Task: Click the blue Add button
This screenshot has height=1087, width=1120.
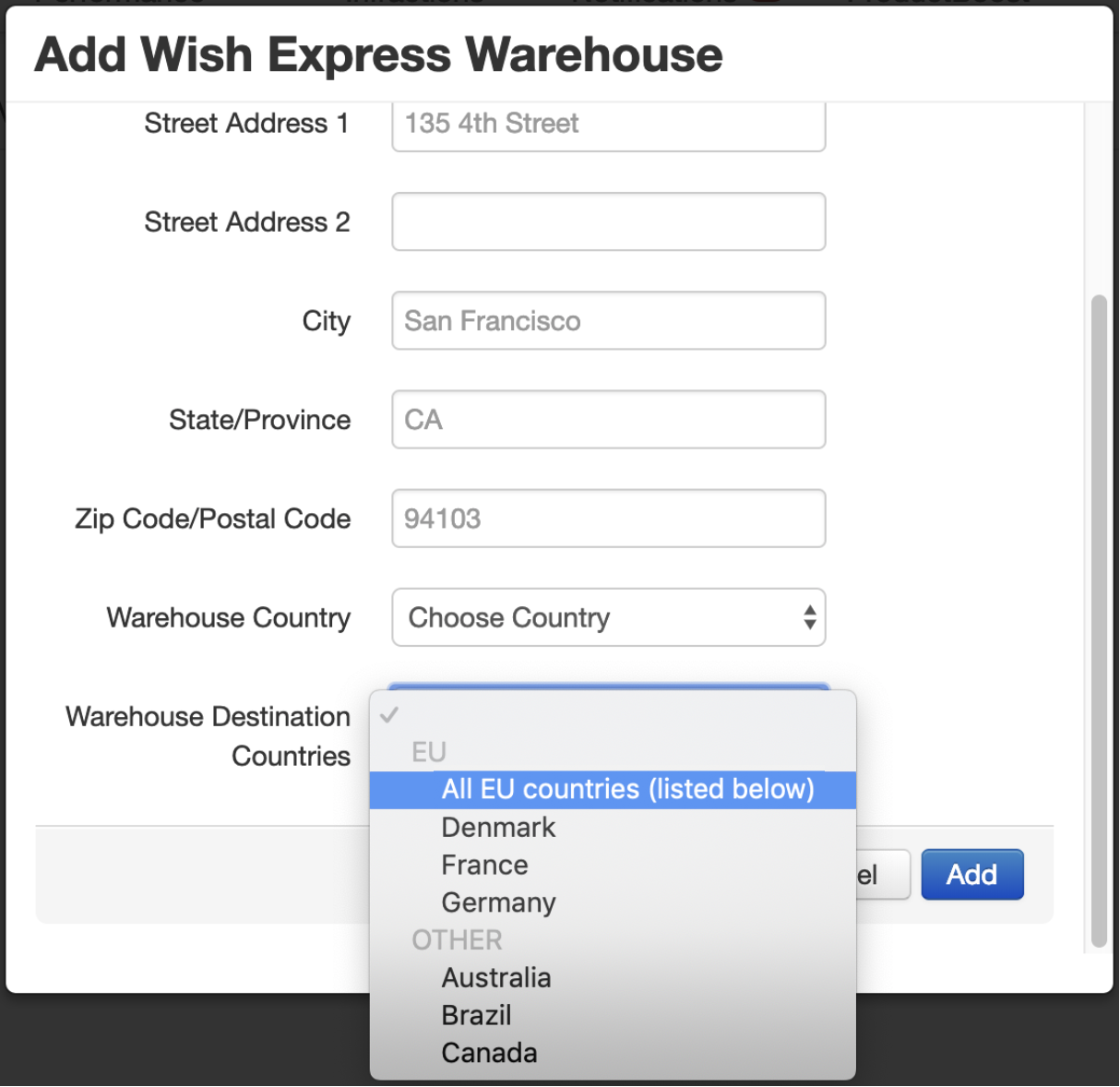Action: click(971, 874)
